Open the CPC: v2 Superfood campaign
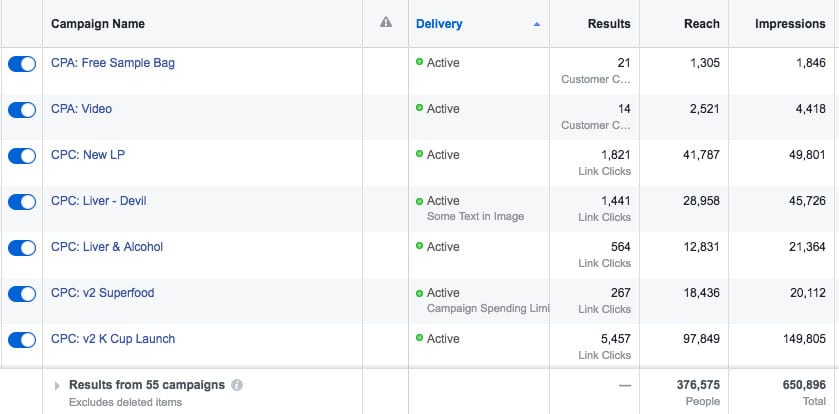Screen dimensions: 839x414 (102, 293)
